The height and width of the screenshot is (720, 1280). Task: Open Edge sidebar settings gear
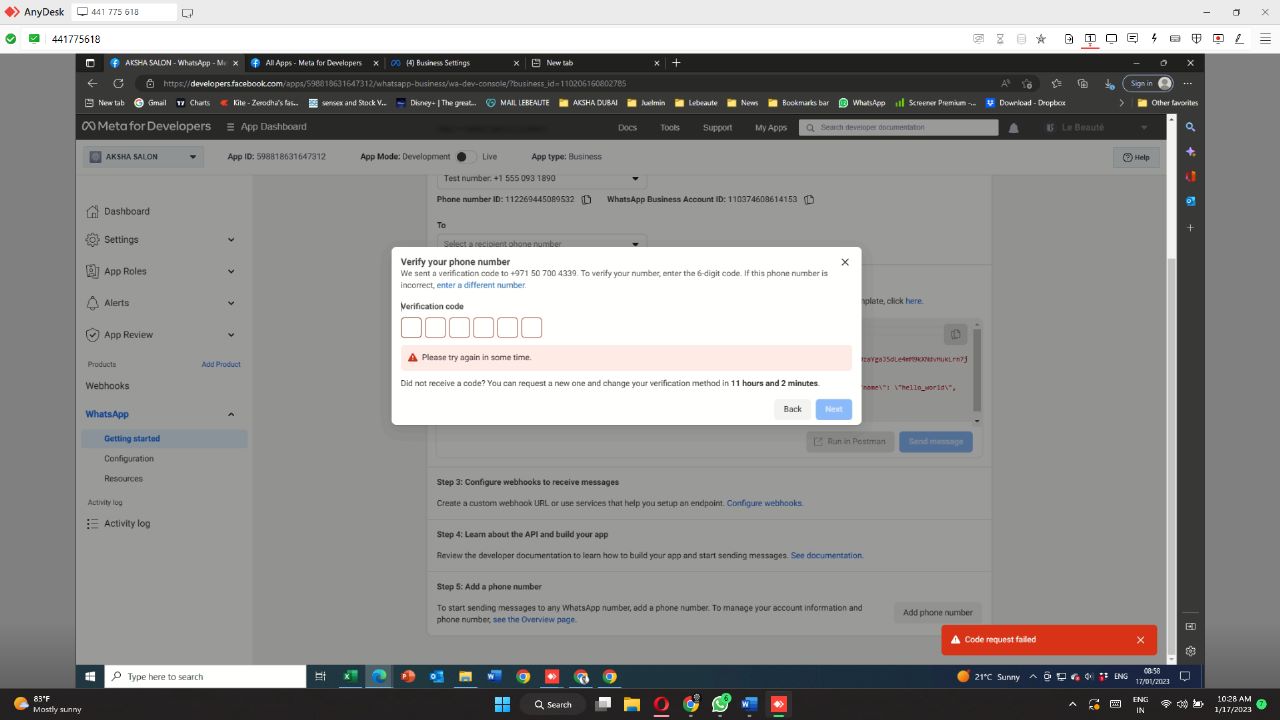[x=1190, y=651]
